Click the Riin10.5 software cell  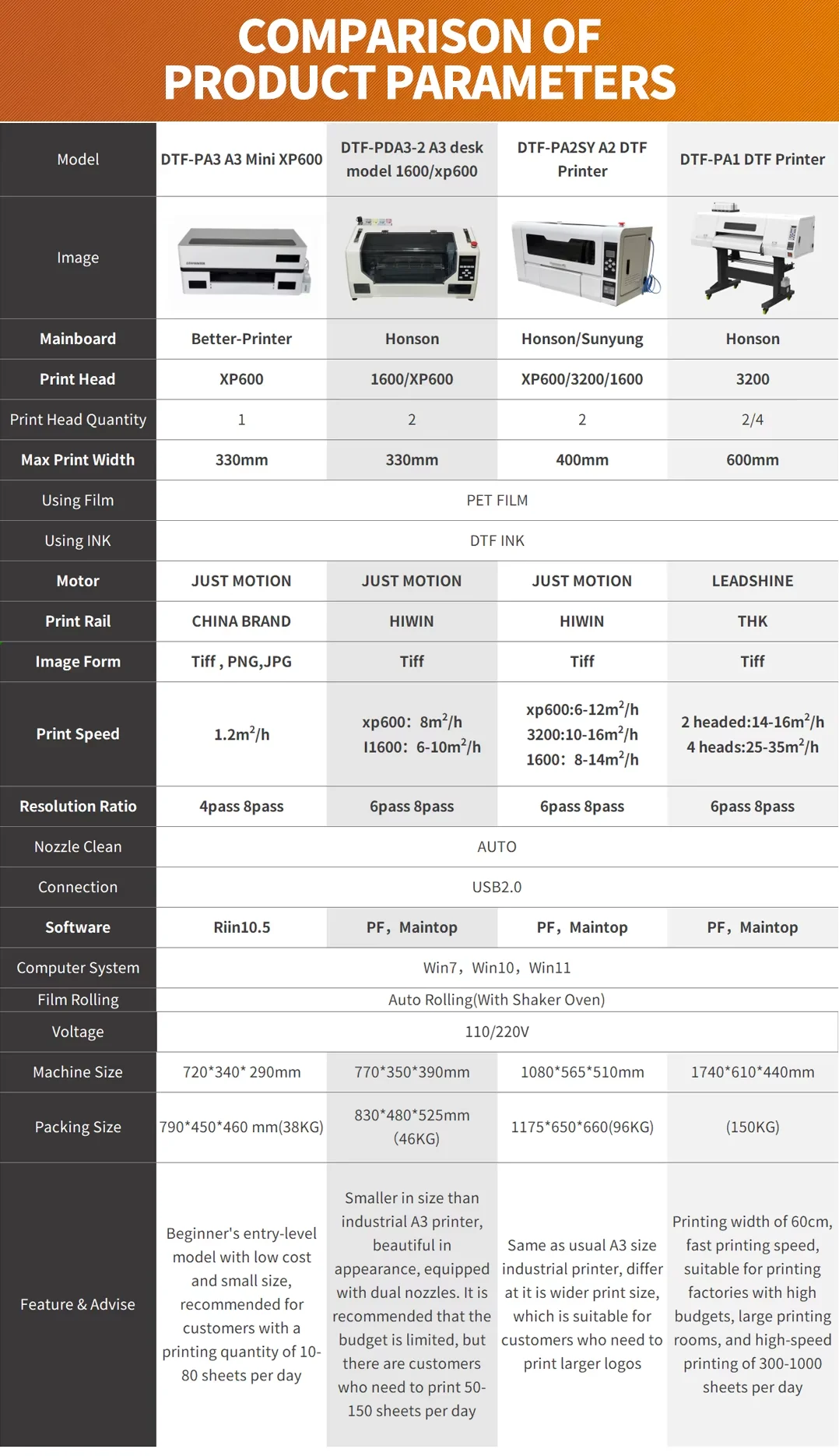(x=241, y=927)
